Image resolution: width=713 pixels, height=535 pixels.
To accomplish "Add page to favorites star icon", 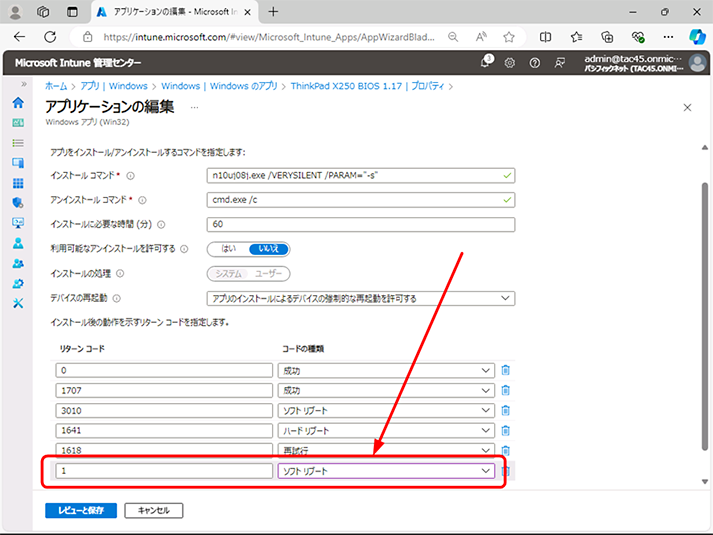I will tap(509, 37).
